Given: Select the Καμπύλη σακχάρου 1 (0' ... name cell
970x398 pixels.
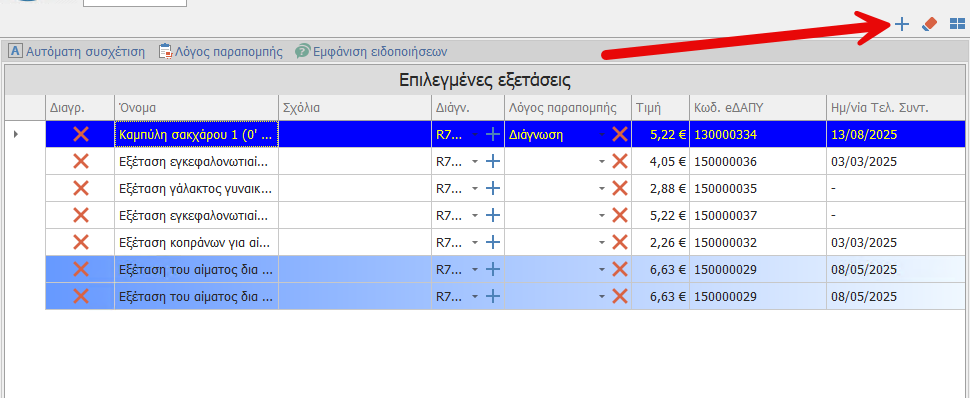Looking at the screenshot, I should click(x=197, y=134).
